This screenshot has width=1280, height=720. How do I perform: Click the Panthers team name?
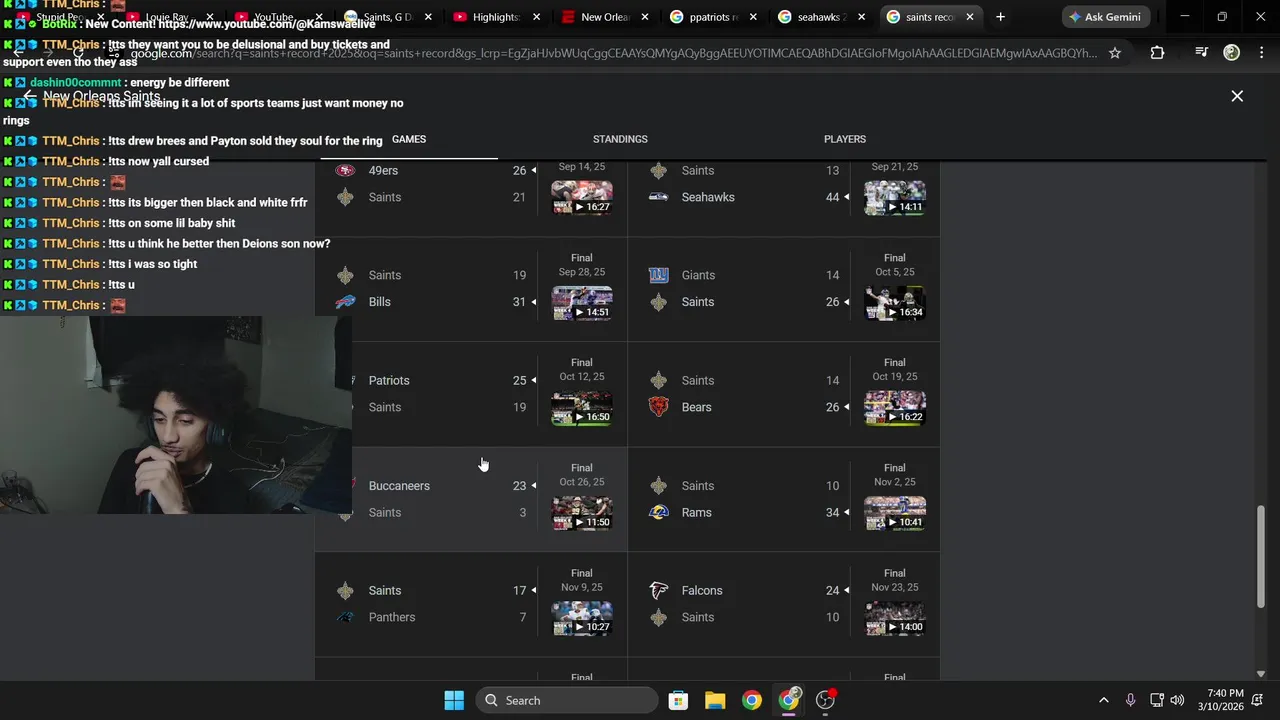pyautogui.click(x=392, y=617)
